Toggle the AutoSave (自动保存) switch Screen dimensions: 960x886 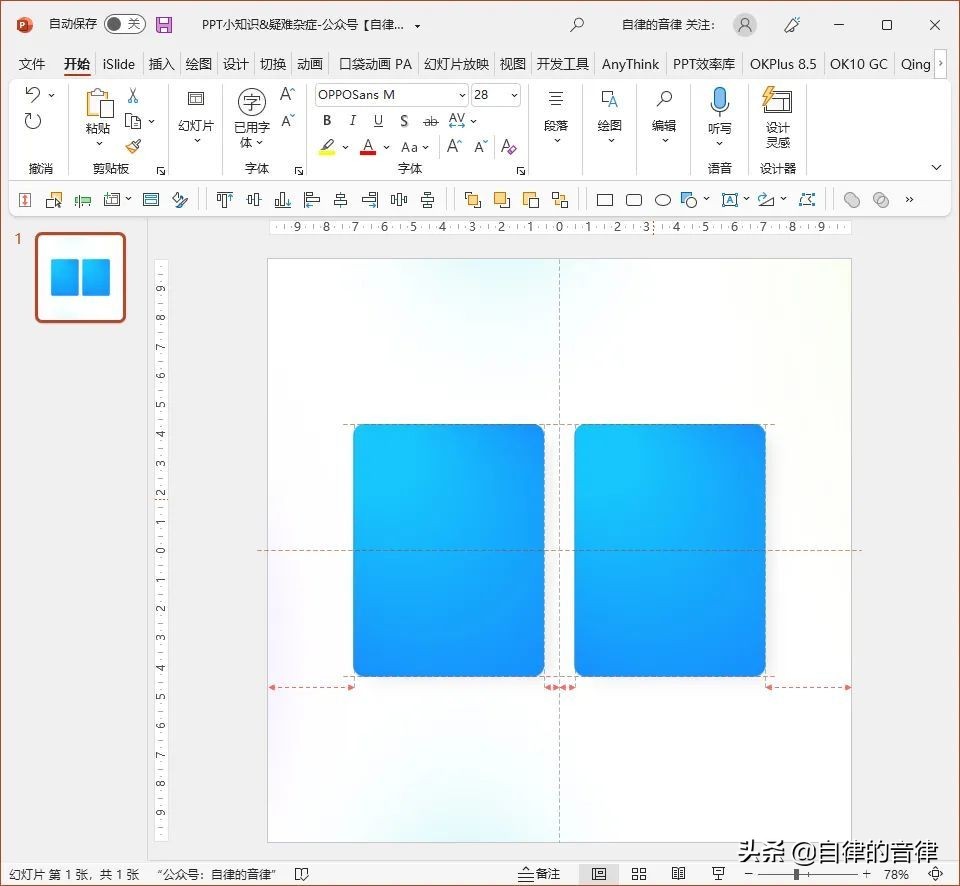tap(124, 24)
